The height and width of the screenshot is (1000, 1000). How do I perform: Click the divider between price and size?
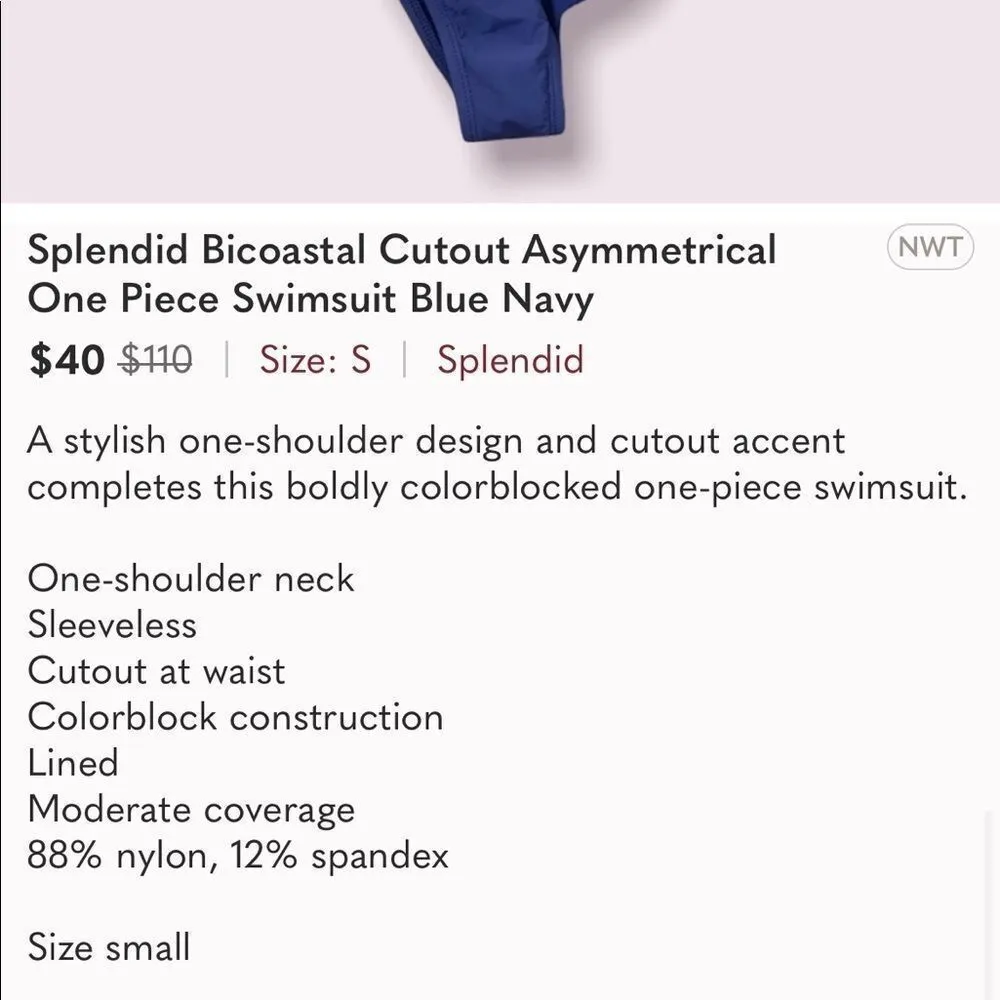(x=223, y=359)
